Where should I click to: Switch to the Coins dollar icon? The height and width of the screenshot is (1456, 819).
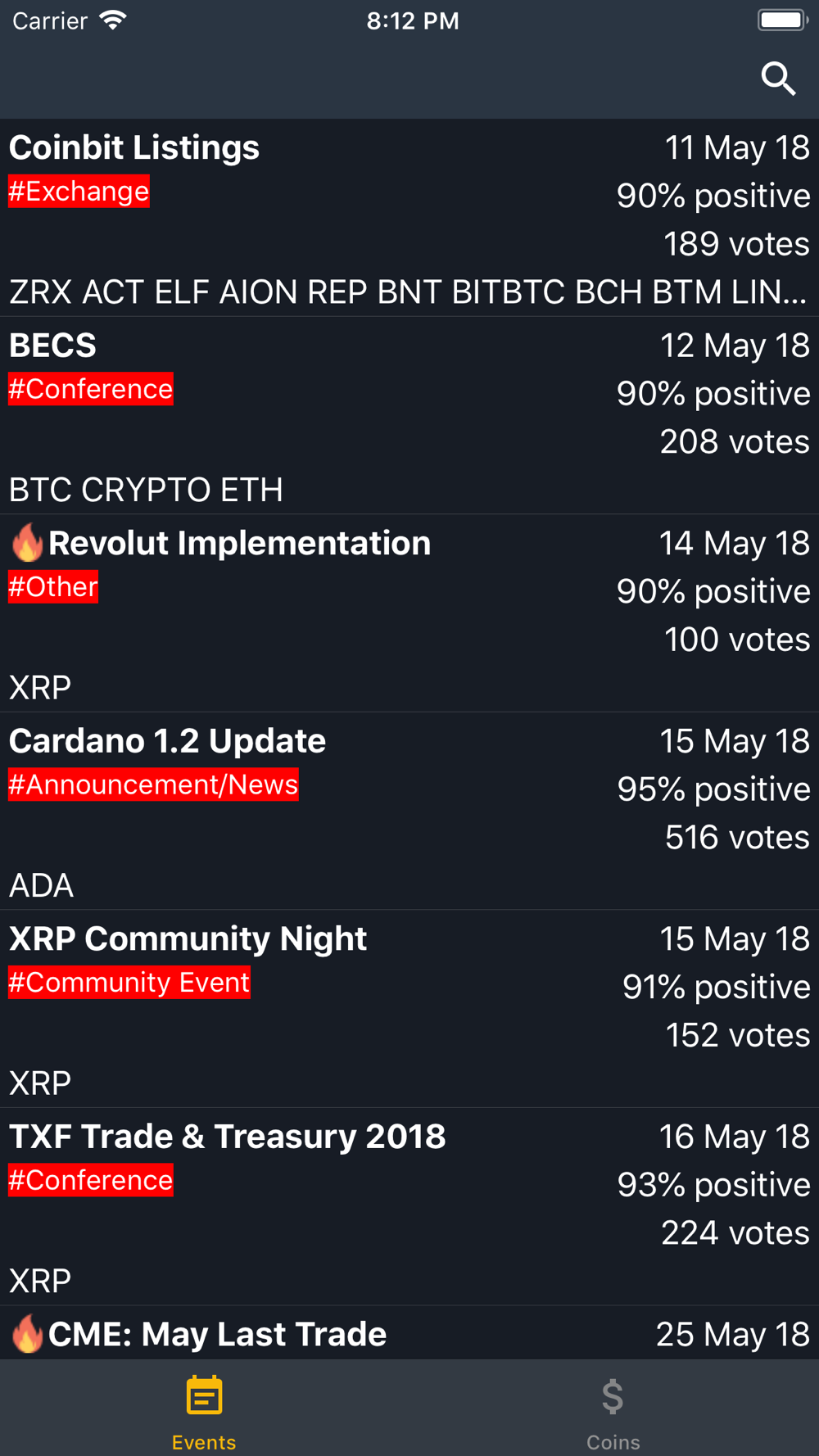(x=613, y=1396)
